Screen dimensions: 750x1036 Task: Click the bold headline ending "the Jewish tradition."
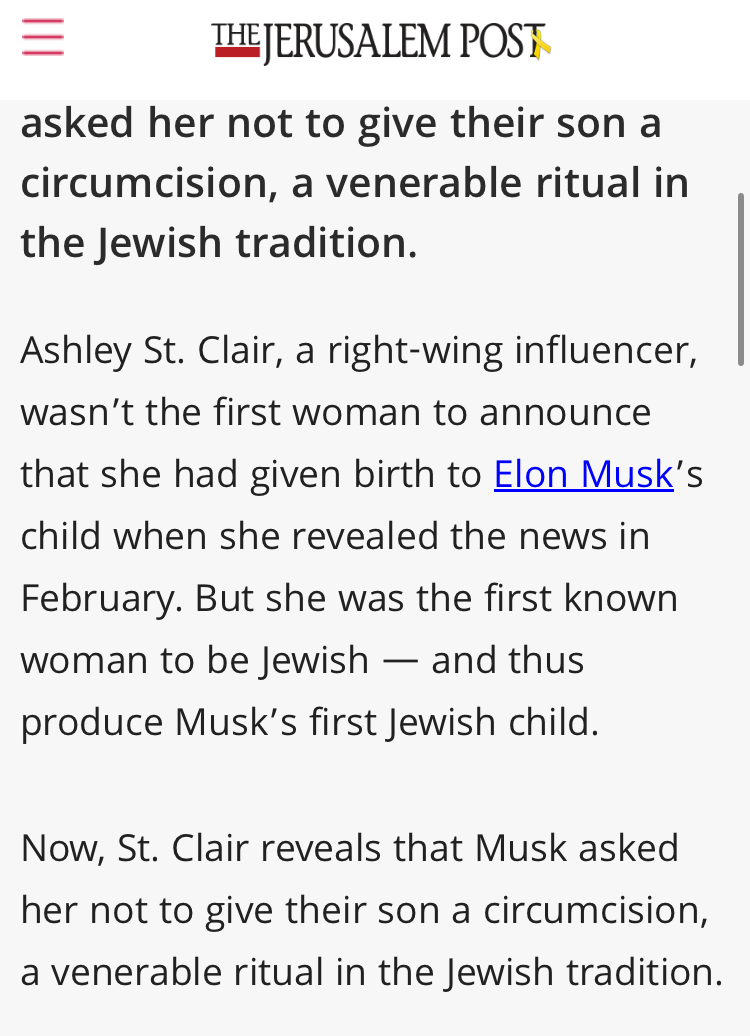(x=355, y=183)
